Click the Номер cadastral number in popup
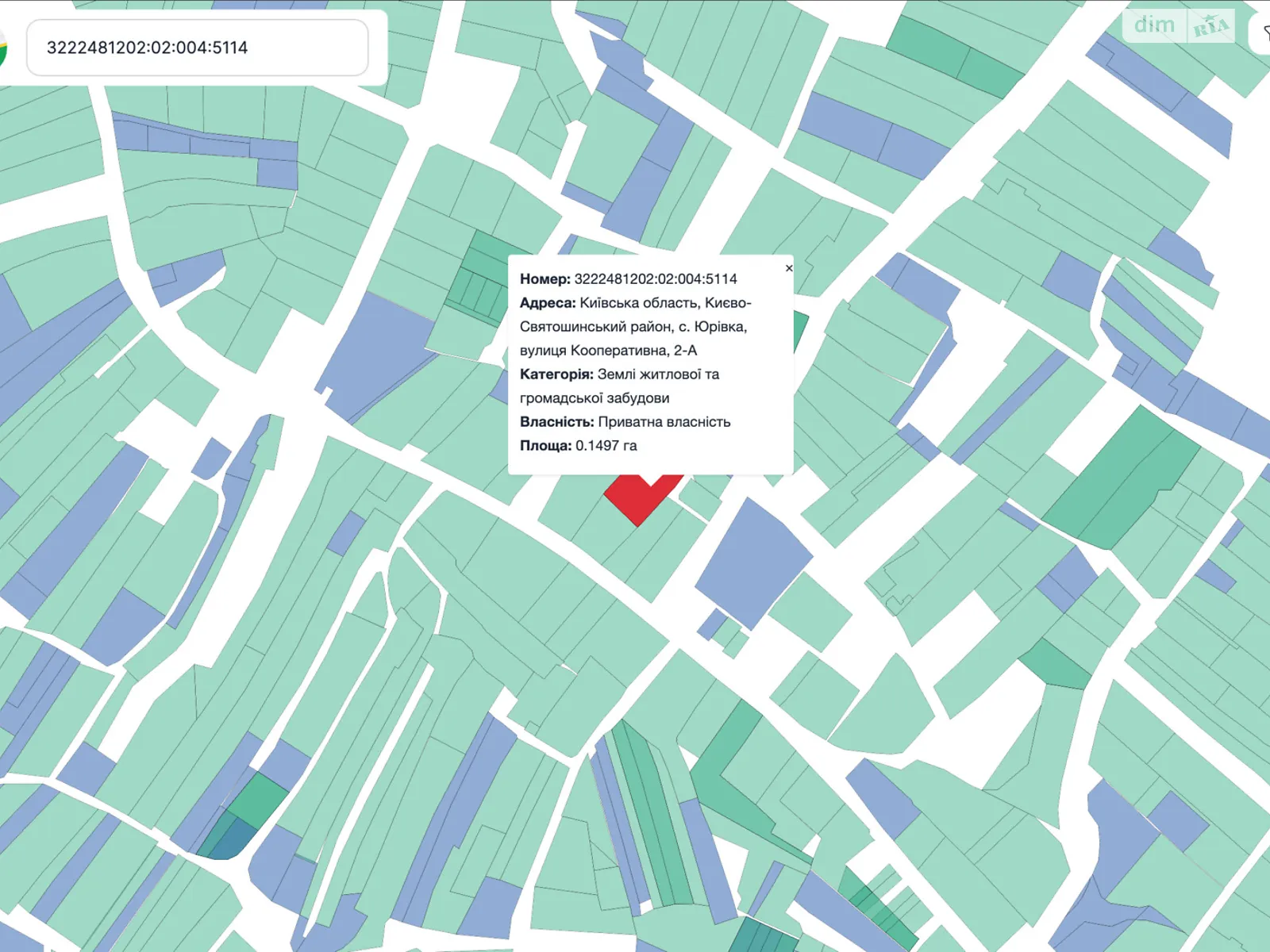This screenshot has height=952, width=1270. pyautogui.click(x=655, y=279)
